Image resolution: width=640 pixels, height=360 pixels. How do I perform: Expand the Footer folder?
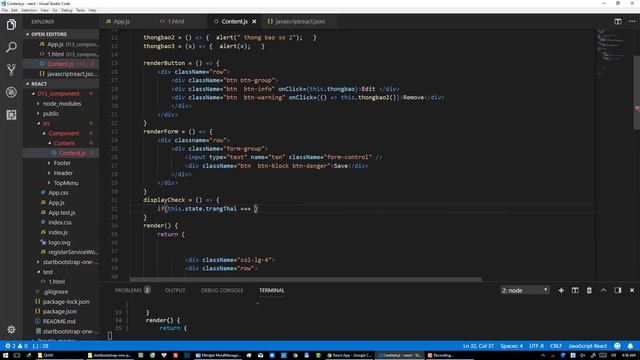[x=62, y=163]
